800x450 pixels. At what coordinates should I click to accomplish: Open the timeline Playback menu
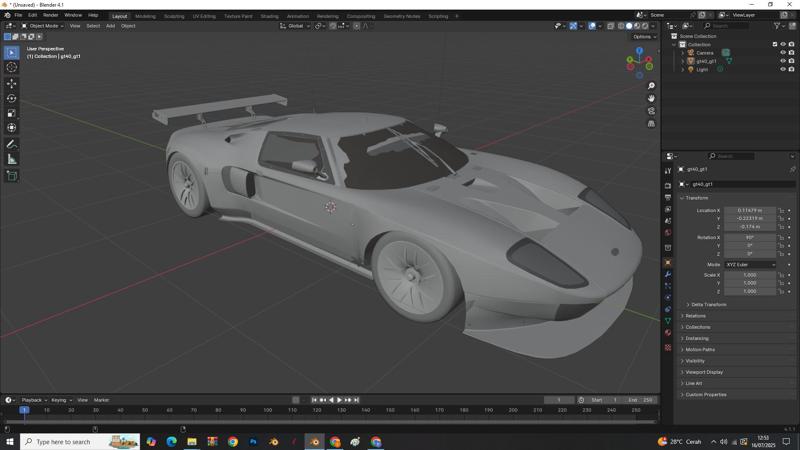point(34,400)
